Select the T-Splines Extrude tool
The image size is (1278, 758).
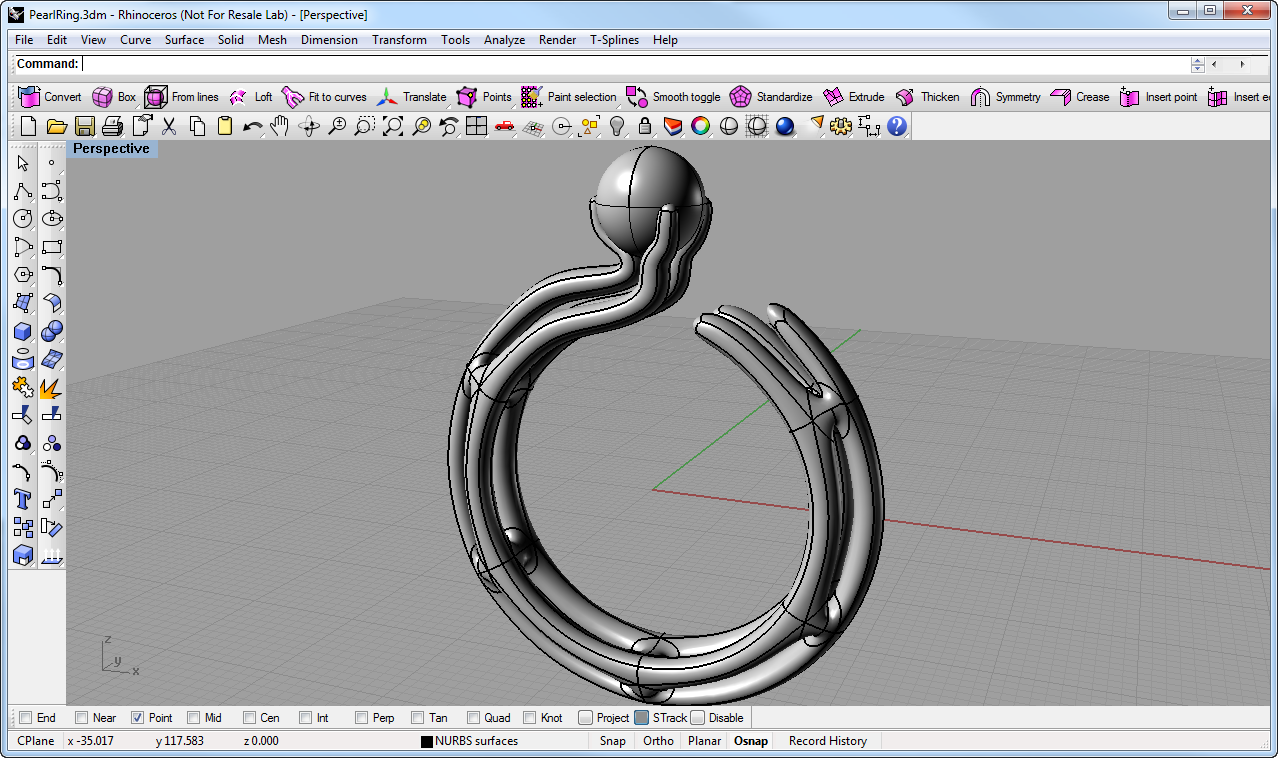point(853,97)
